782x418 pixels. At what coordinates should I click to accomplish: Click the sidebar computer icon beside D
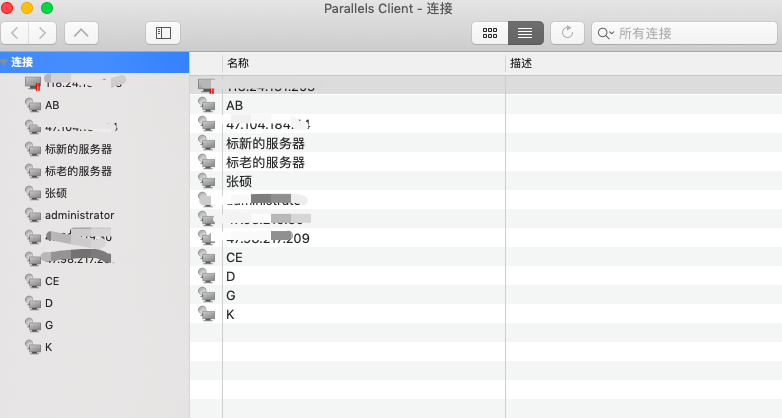(33, 303)
